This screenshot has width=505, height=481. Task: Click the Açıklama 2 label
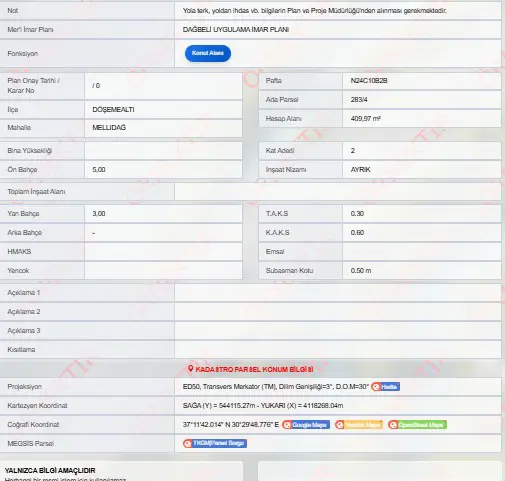24,312
